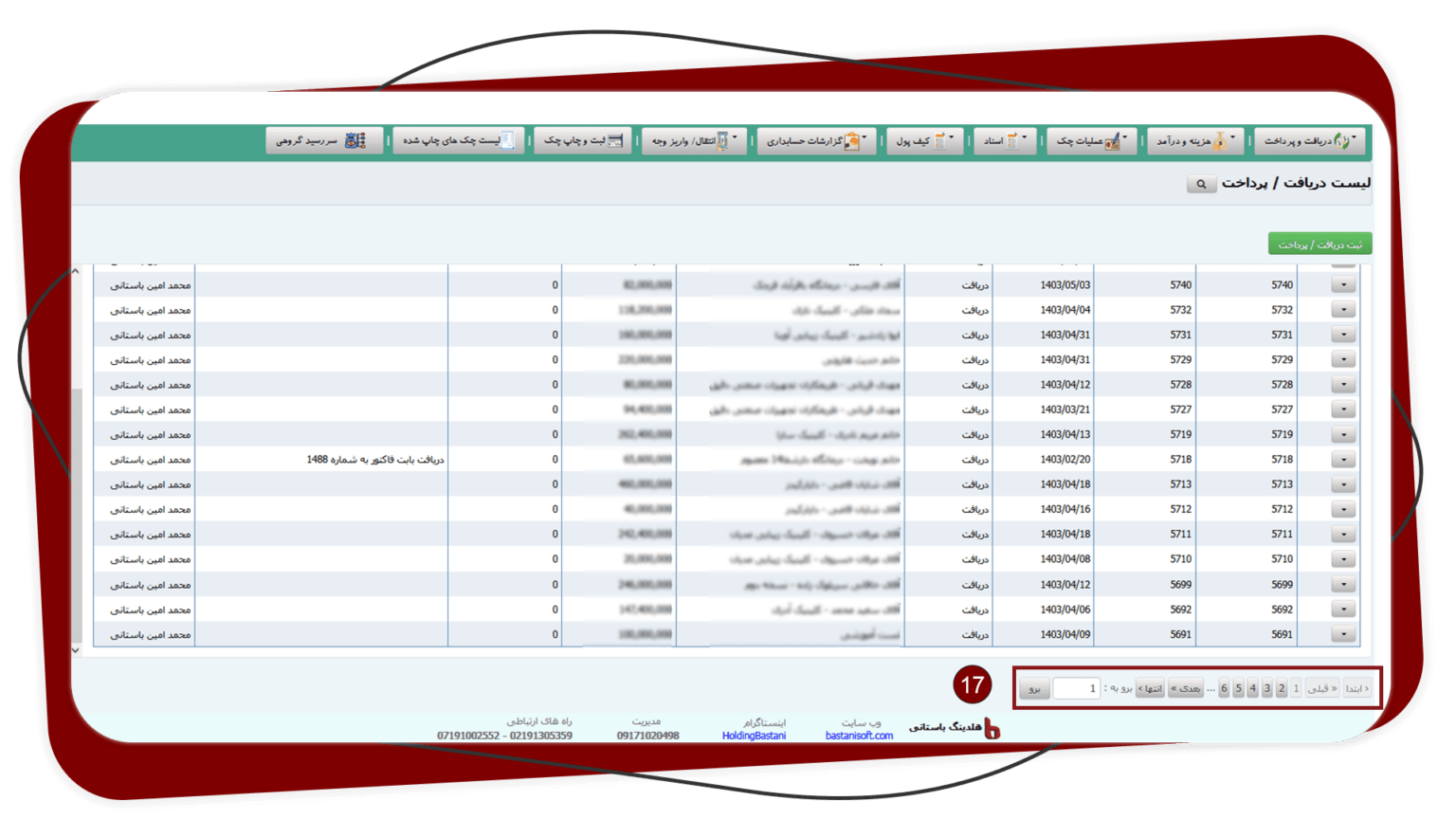Open the کیف پول toolbar menu

point(924,141)
